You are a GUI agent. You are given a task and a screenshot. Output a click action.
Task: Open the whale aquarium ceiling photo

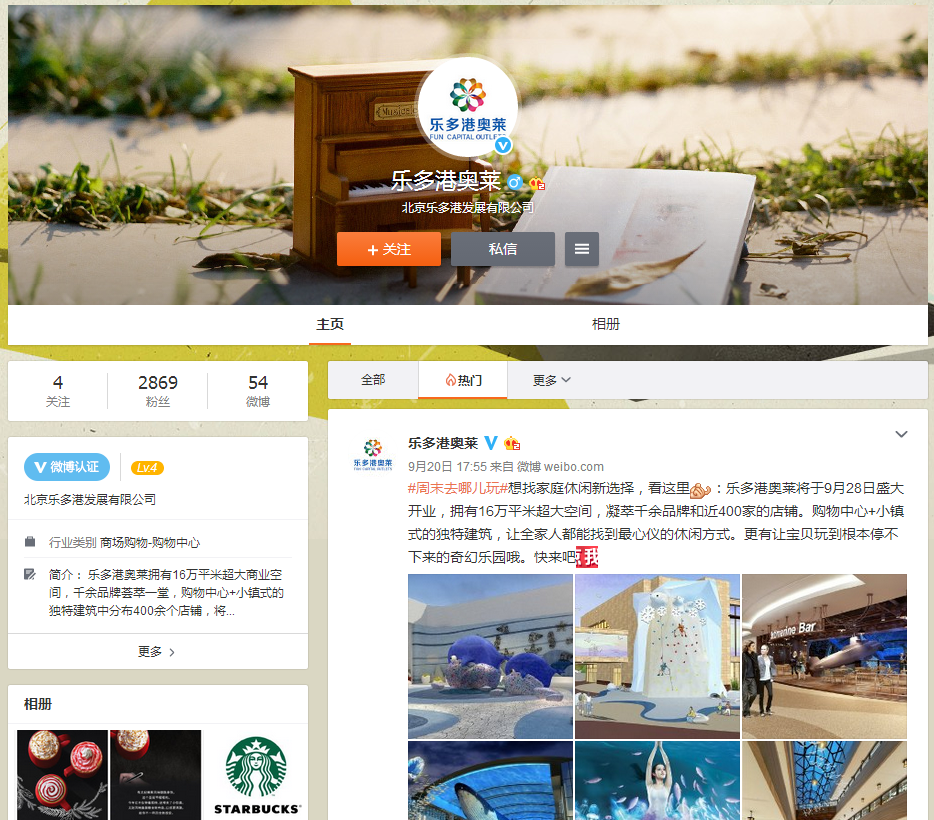pyautogui.click(x=490, y=781)
